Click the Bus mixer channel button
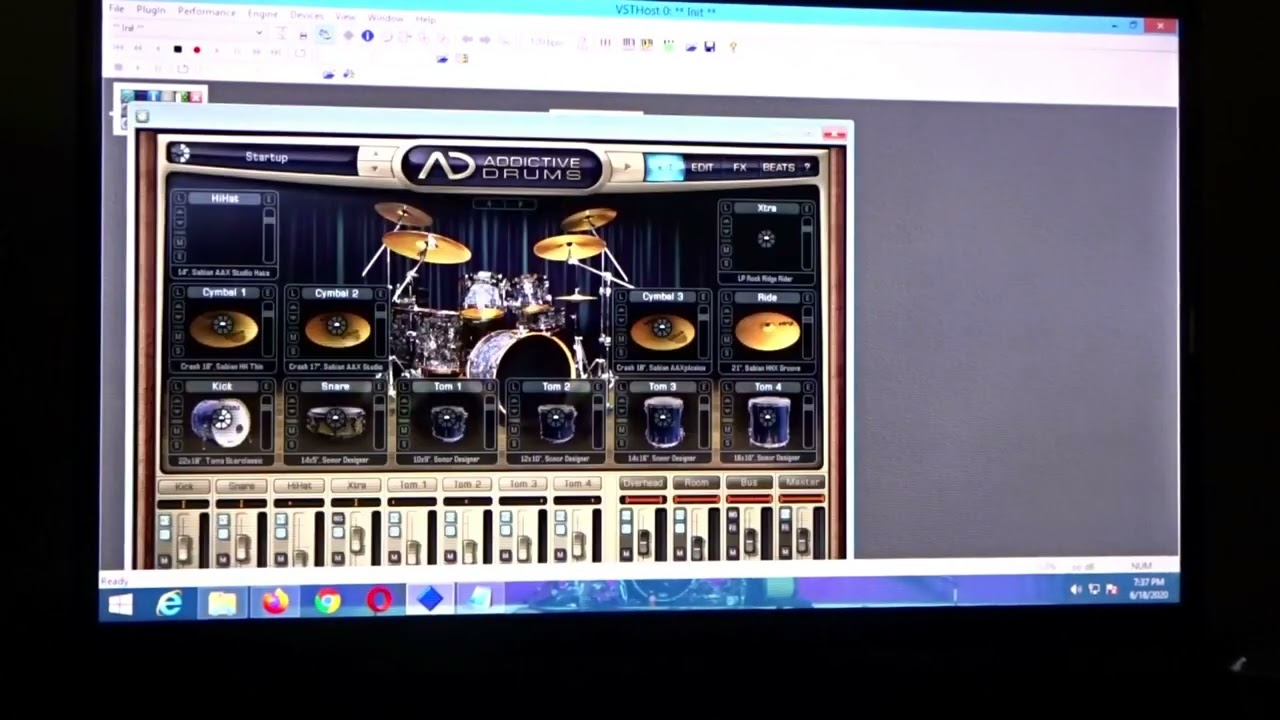Viewport: 1280px width, 720px height. click(x=749, y=483)
